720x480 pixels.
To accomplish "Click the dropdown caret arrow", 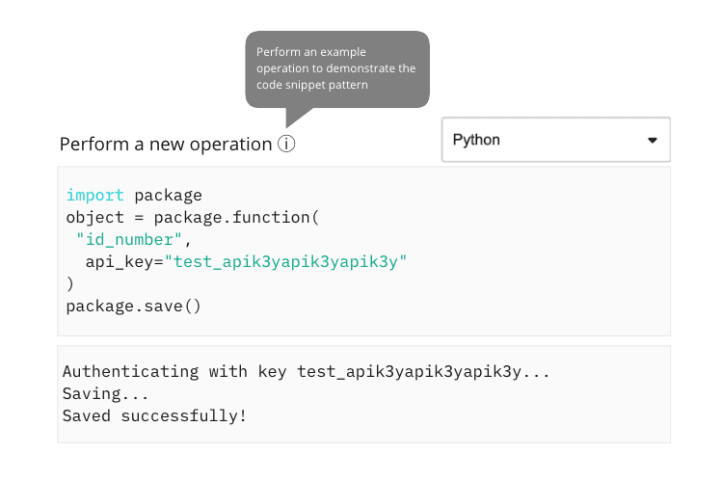I will (652, 140).
